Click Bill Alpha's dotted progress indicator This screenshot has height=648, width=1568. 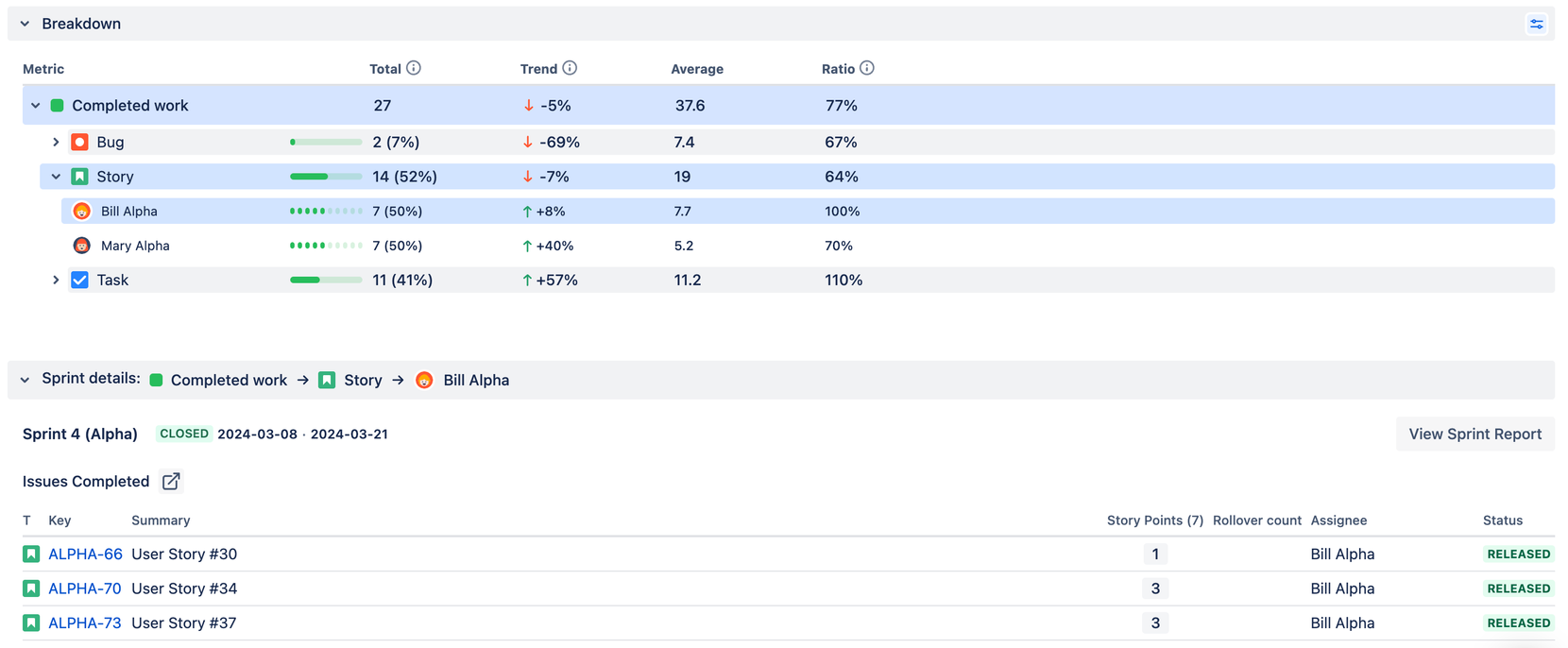326,212
